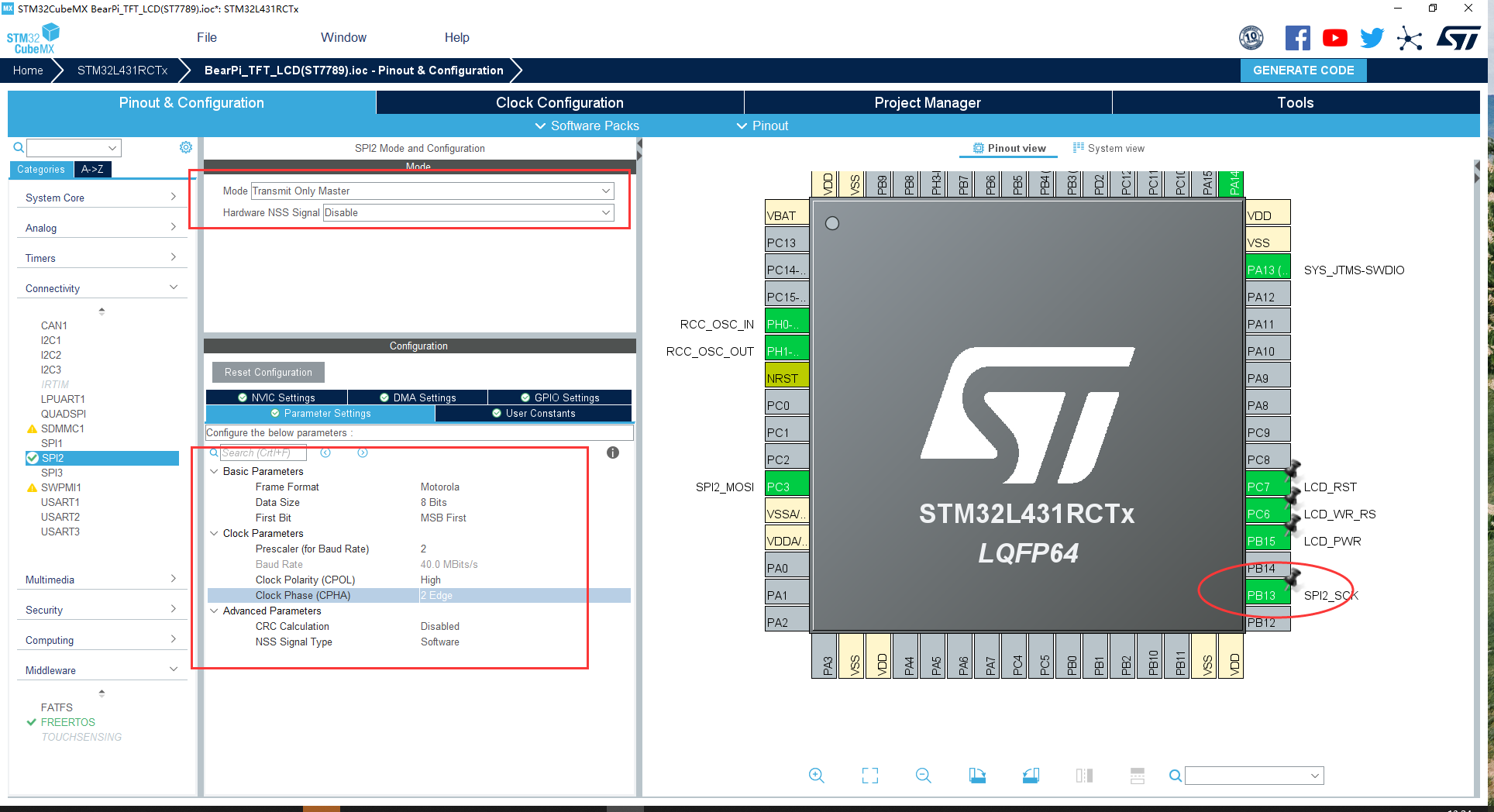Click the SWPMI1 warning triangle icon
The width and height of the screenshot is (1494, 812).
(32, 487)
